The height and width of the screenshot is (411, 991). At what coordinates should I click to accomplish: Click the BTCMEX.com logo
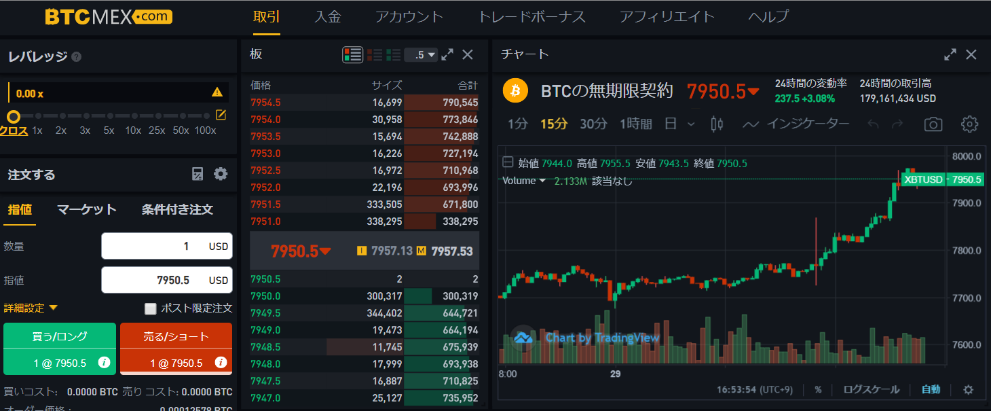[108, 17]
